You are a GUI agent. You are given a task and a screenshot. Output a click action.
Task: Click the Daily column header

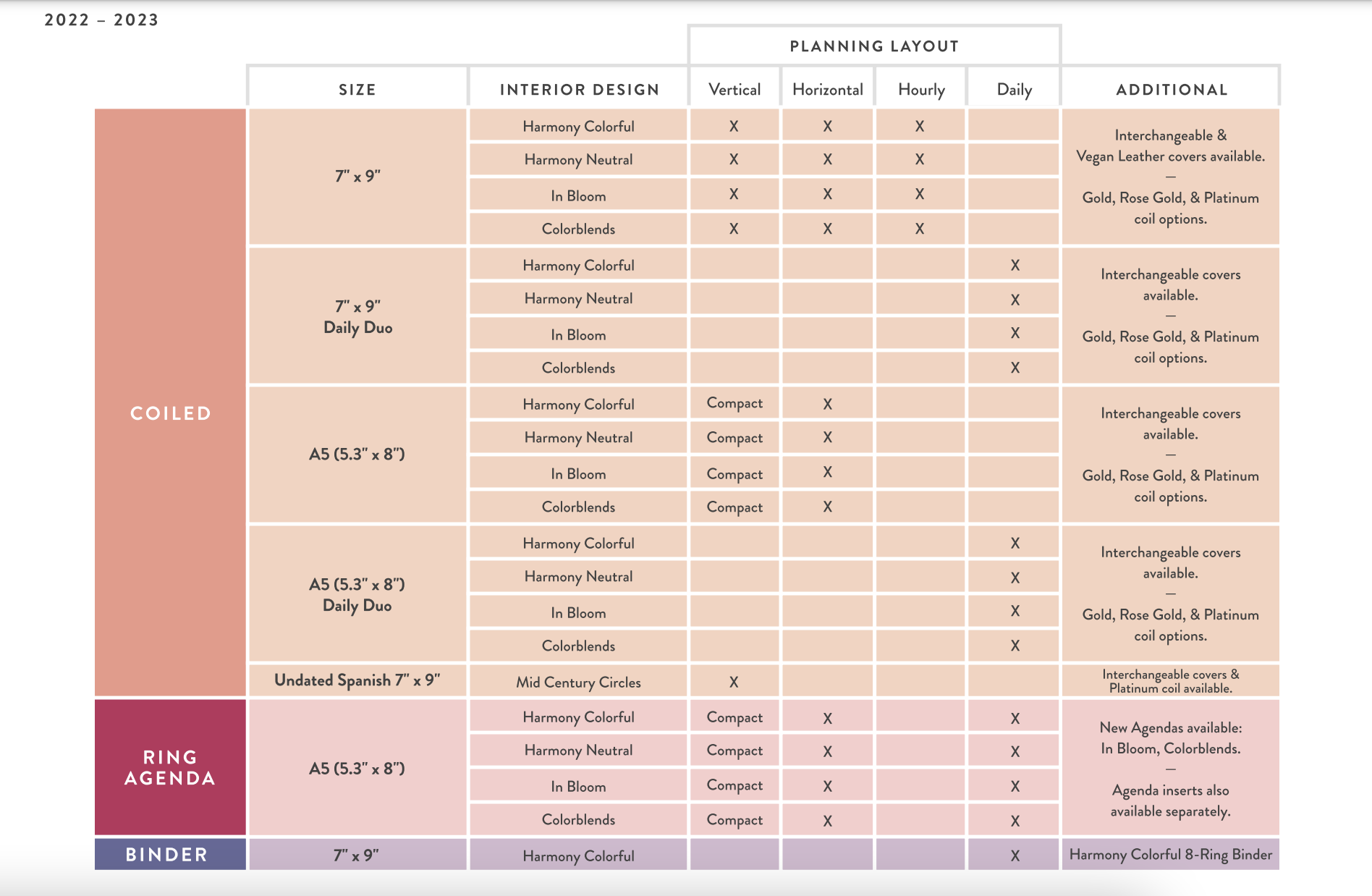click(1013, 89)
